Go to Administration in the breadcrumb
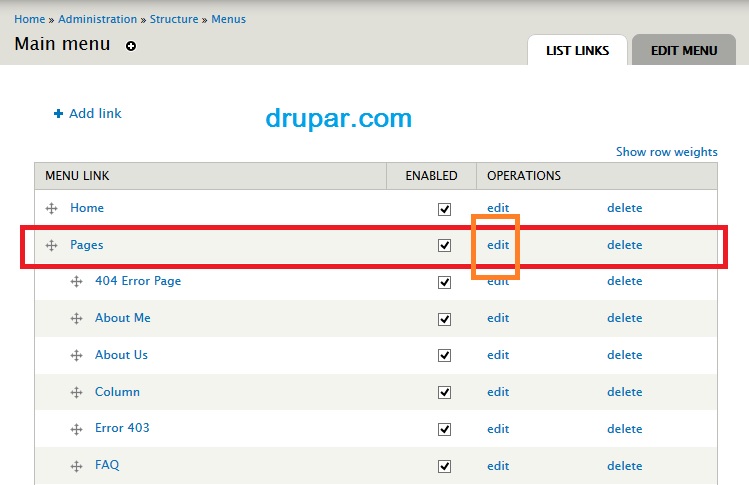This screenshot has width=749, height=485. click(97, 19)
